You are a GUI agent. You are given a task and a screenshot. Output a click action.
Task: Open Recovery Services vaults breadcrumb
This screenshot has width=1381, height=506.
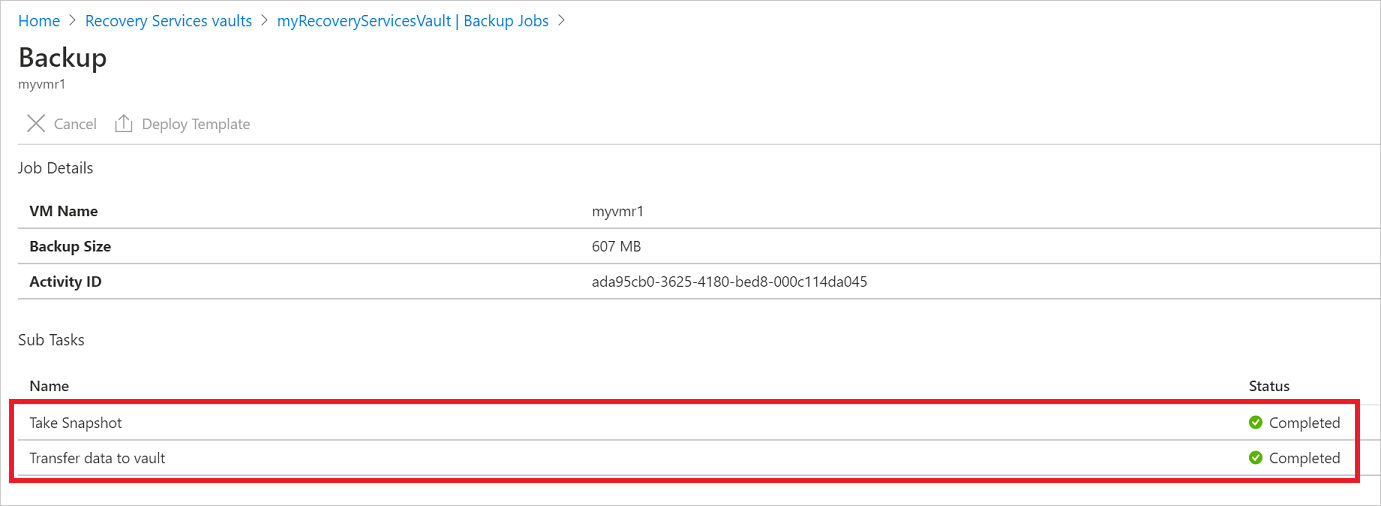tap(168, 21)
